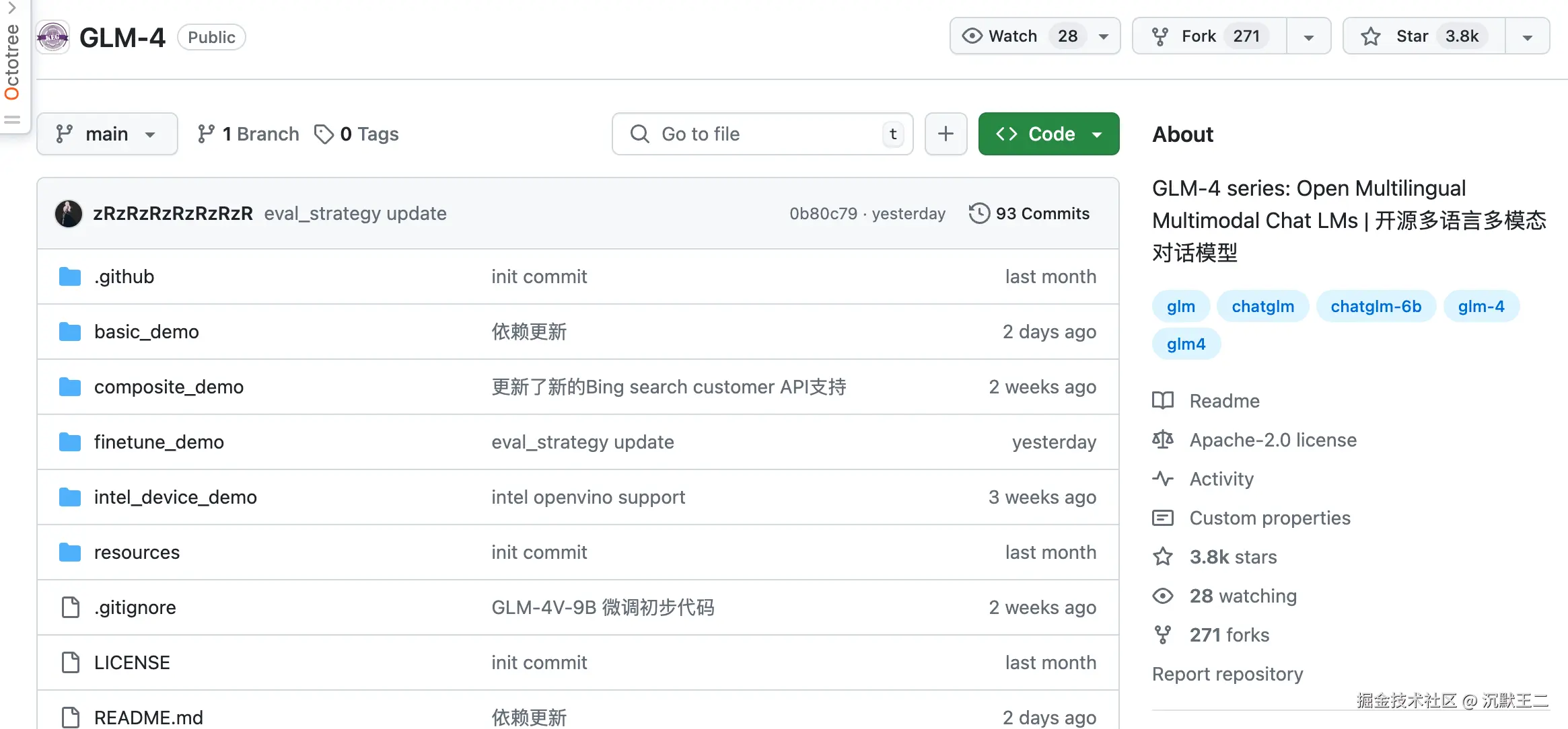Click the GLM-4 repository avatar icon

pos(52,37)
